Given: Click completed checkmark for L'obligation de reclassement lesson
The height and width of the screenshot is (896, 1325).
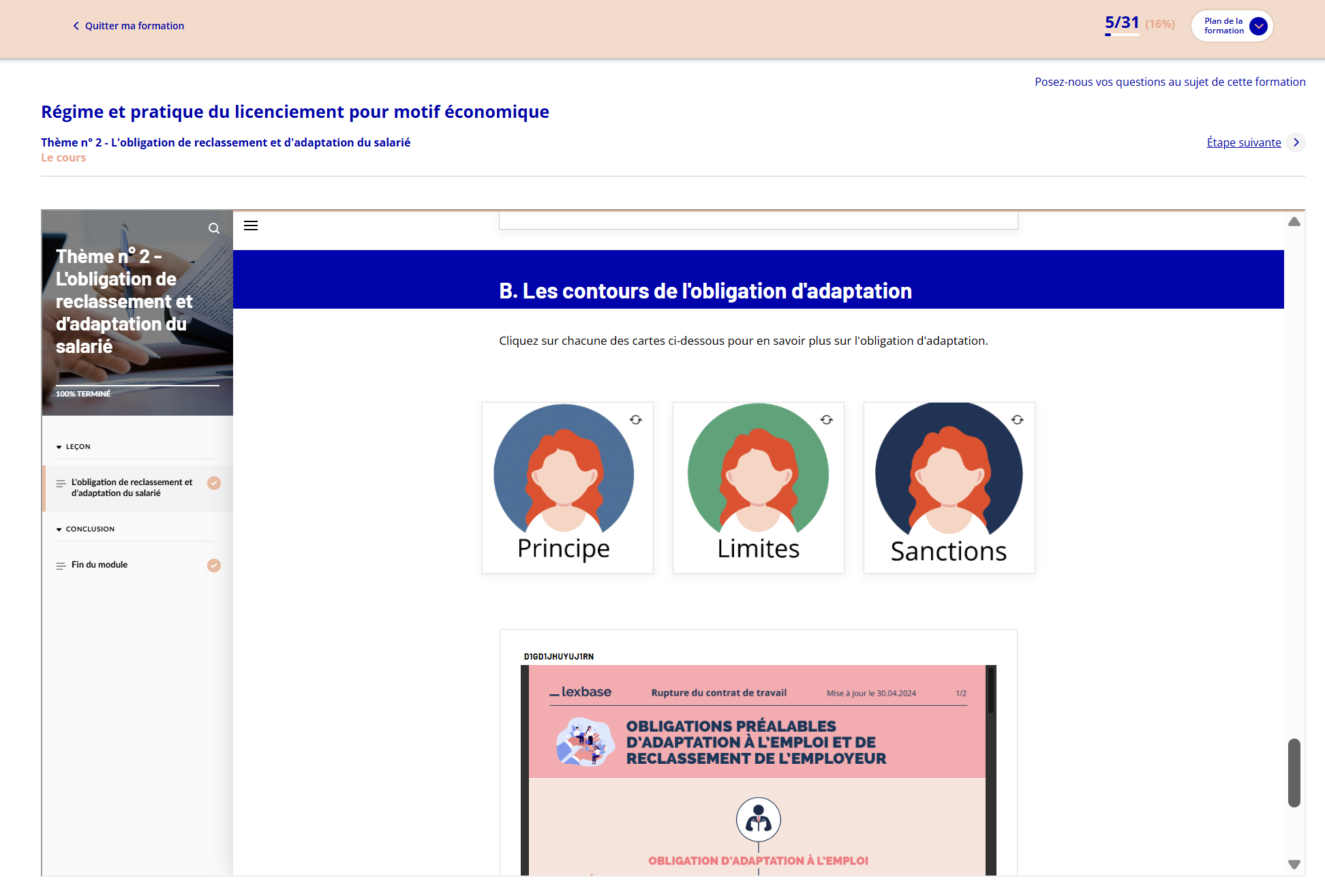Looking at the screenshot, I should click(x=214, y=483).
